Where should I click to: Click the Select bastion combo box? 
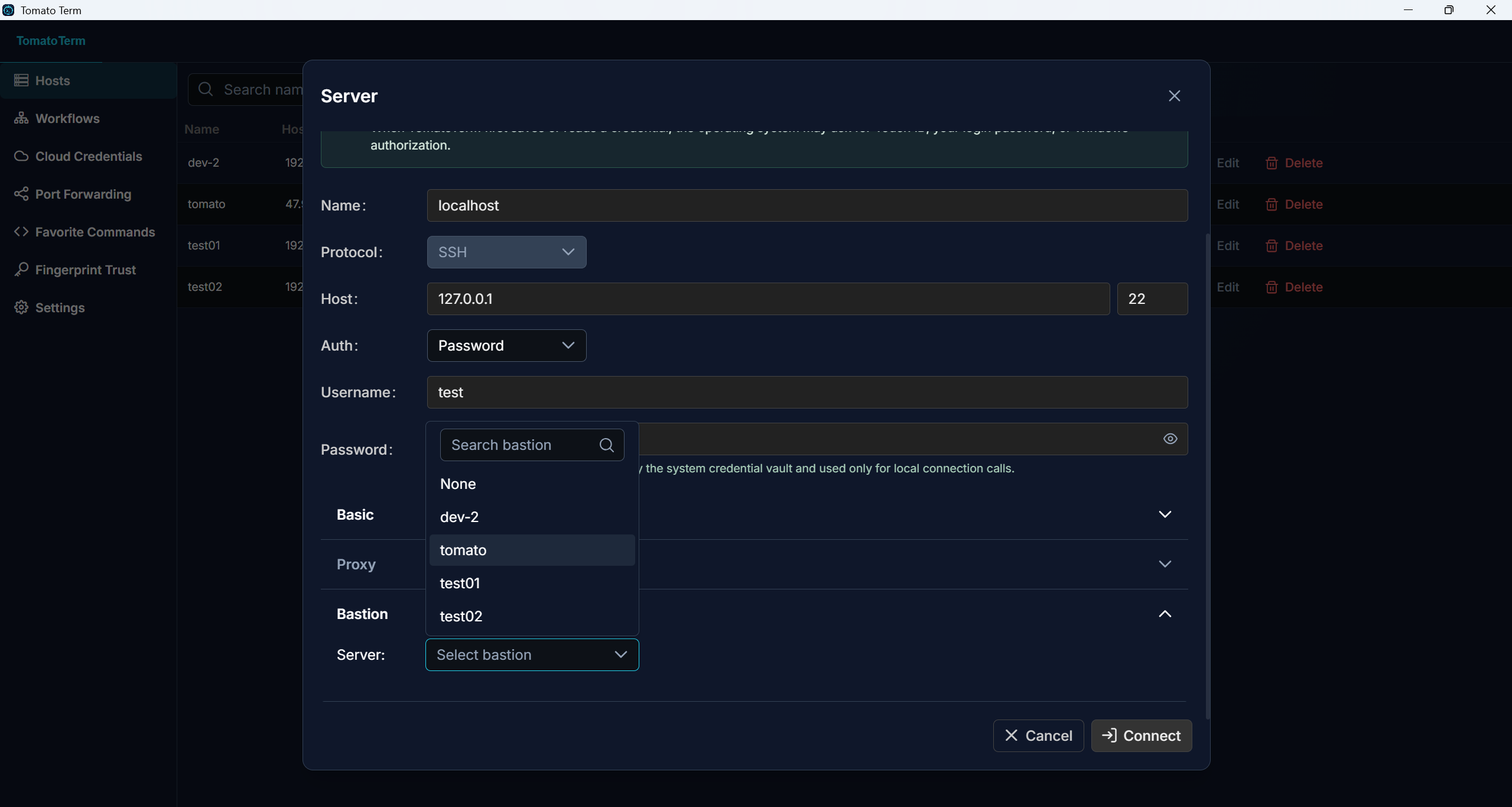click(532, 654)
